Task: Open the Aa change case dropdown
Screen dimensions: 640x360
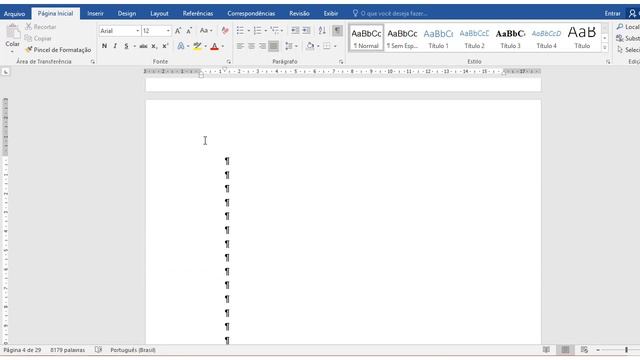Action: [x=206, y=31]
